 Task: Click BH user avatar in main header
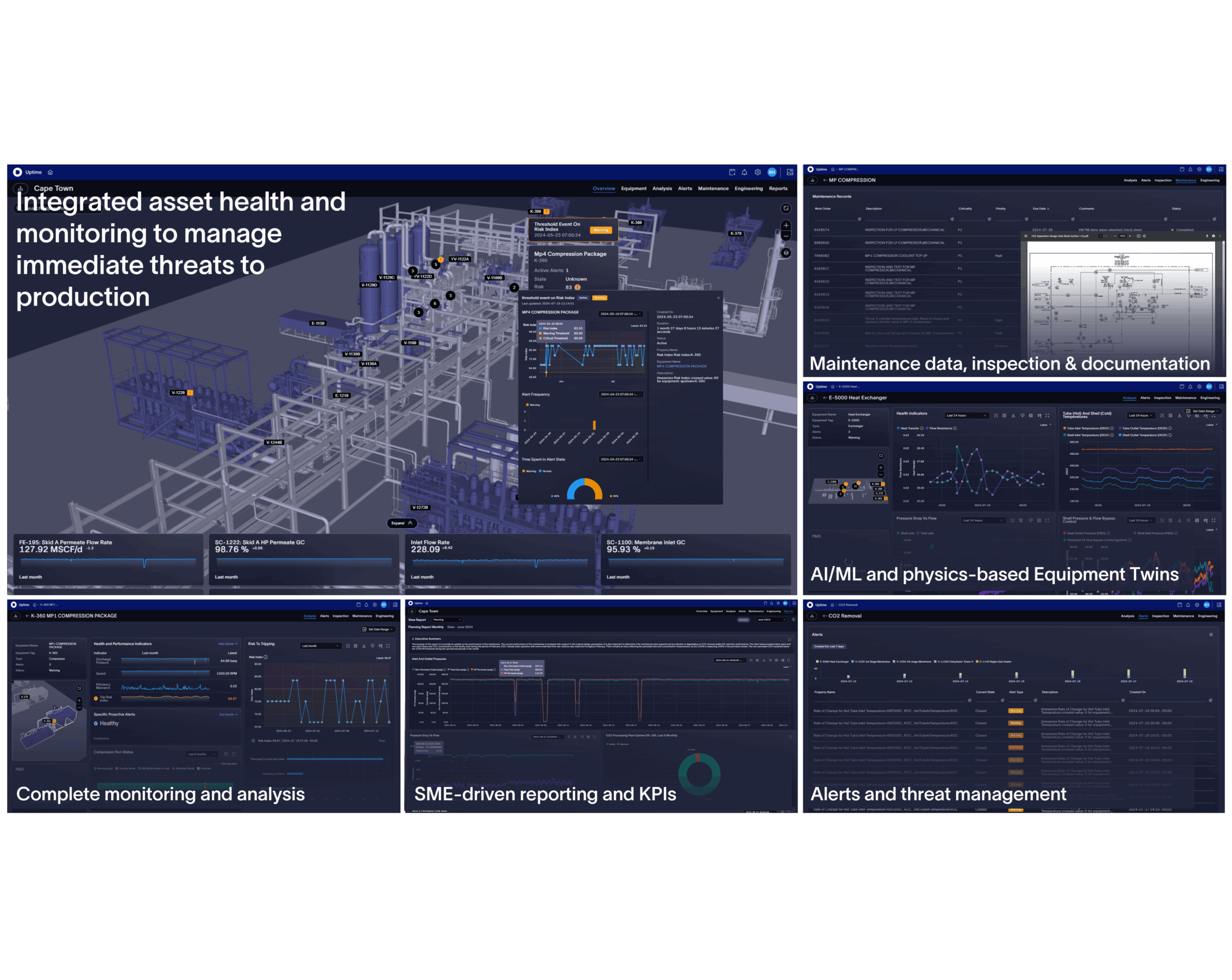(772, 172)
